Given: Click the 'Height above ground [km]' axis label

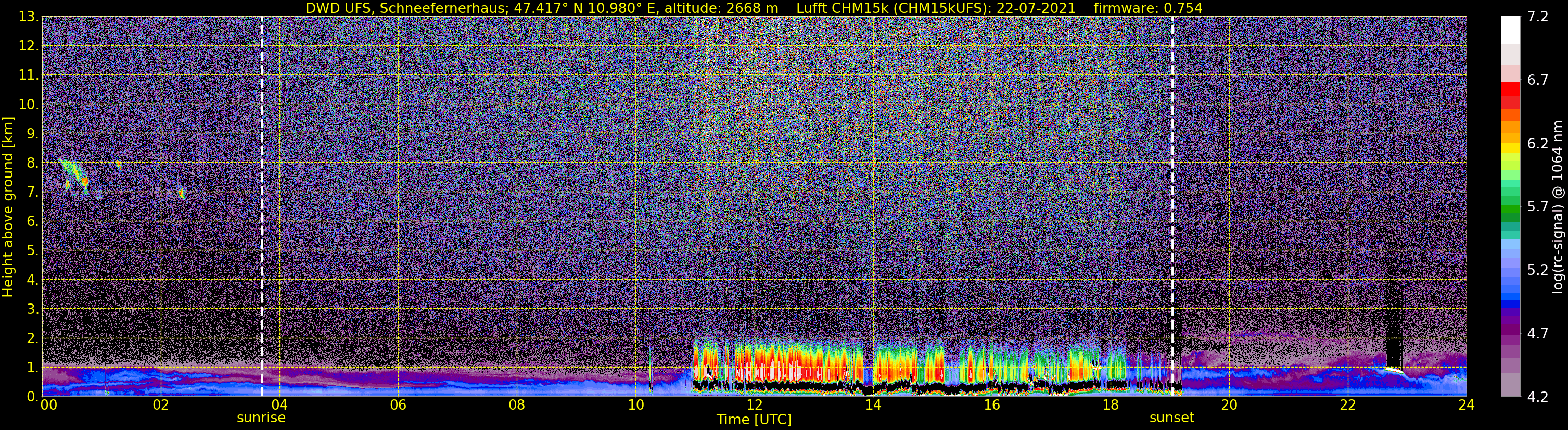Looking at the screenshot, I should pyautogui.click(x=8, y=207).
